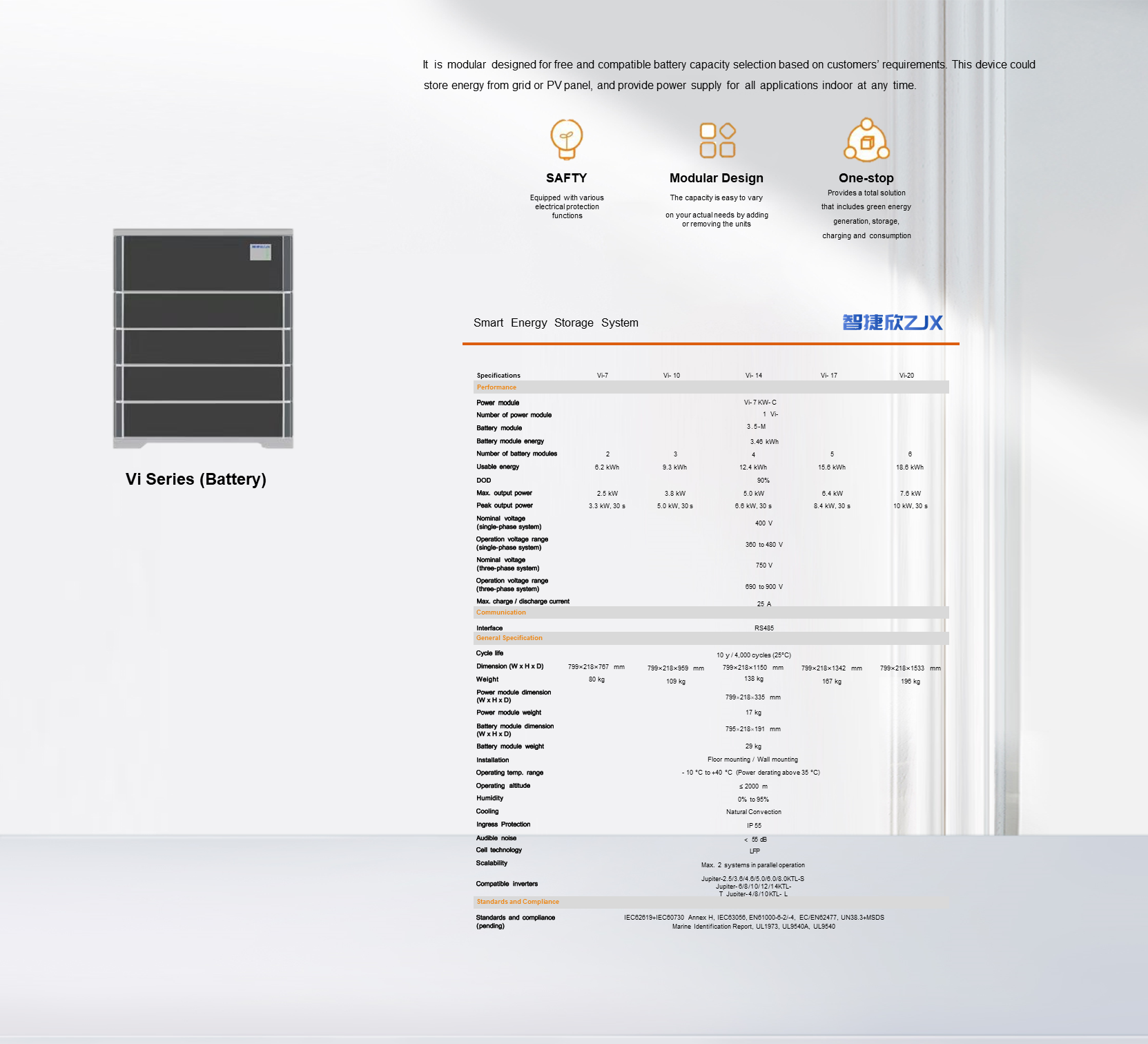The height and width of the screenshot is (1044, 1148).
Task: Click the 'Vi Series (Battery)' caption
Action: (x=196, y=479)
